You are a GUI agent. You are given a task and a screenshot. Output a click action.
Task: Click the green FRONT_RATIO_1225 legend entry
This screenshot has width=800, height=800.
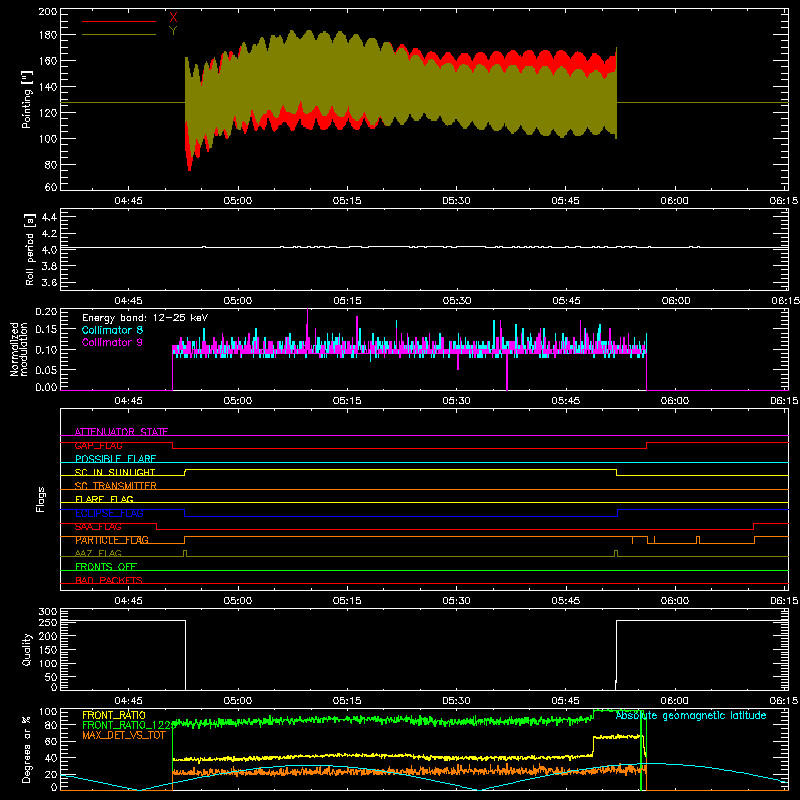(x=127, y=725)
